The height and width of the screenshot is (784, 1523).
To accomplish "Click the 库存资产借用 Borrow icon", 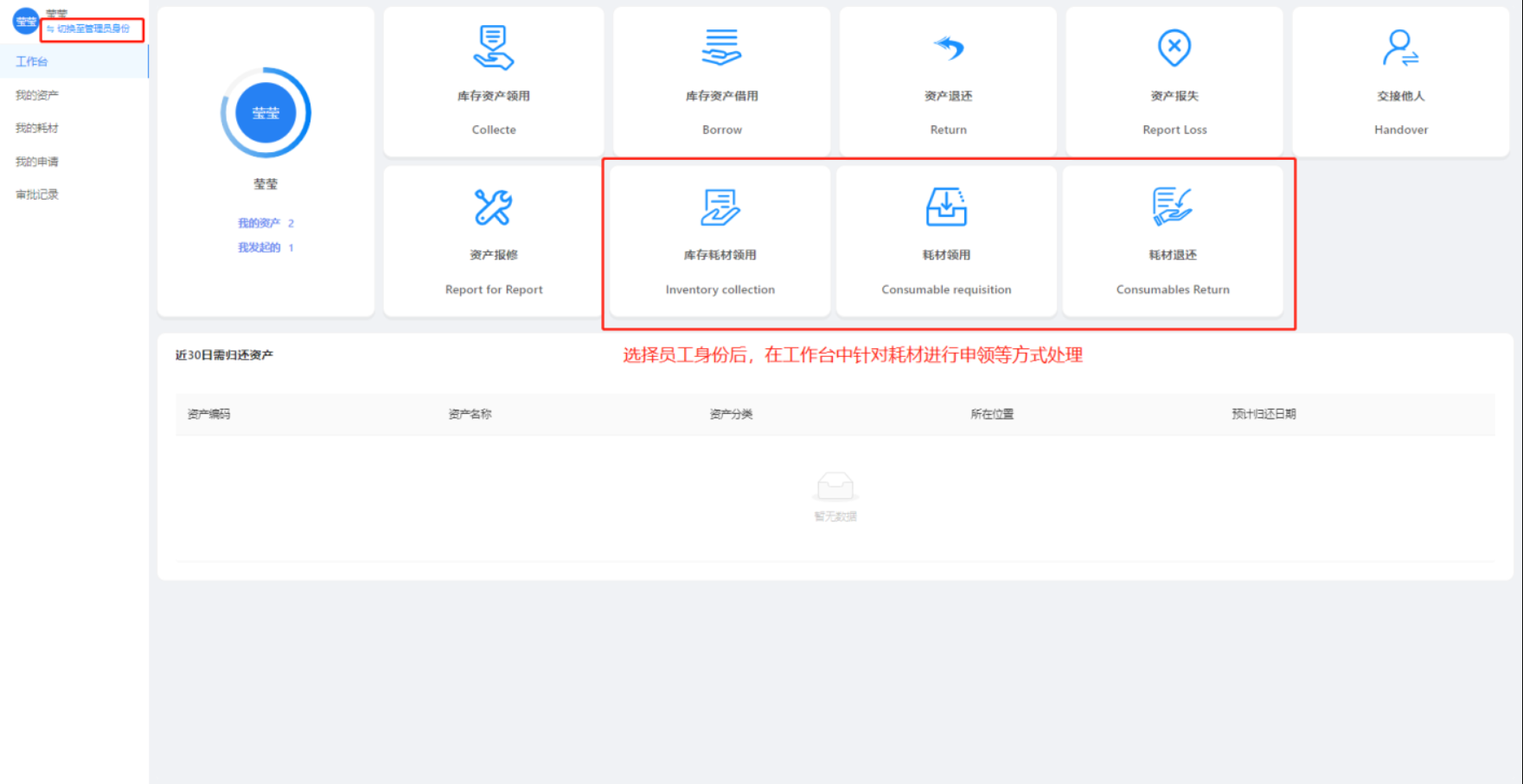I will (721, 48).
